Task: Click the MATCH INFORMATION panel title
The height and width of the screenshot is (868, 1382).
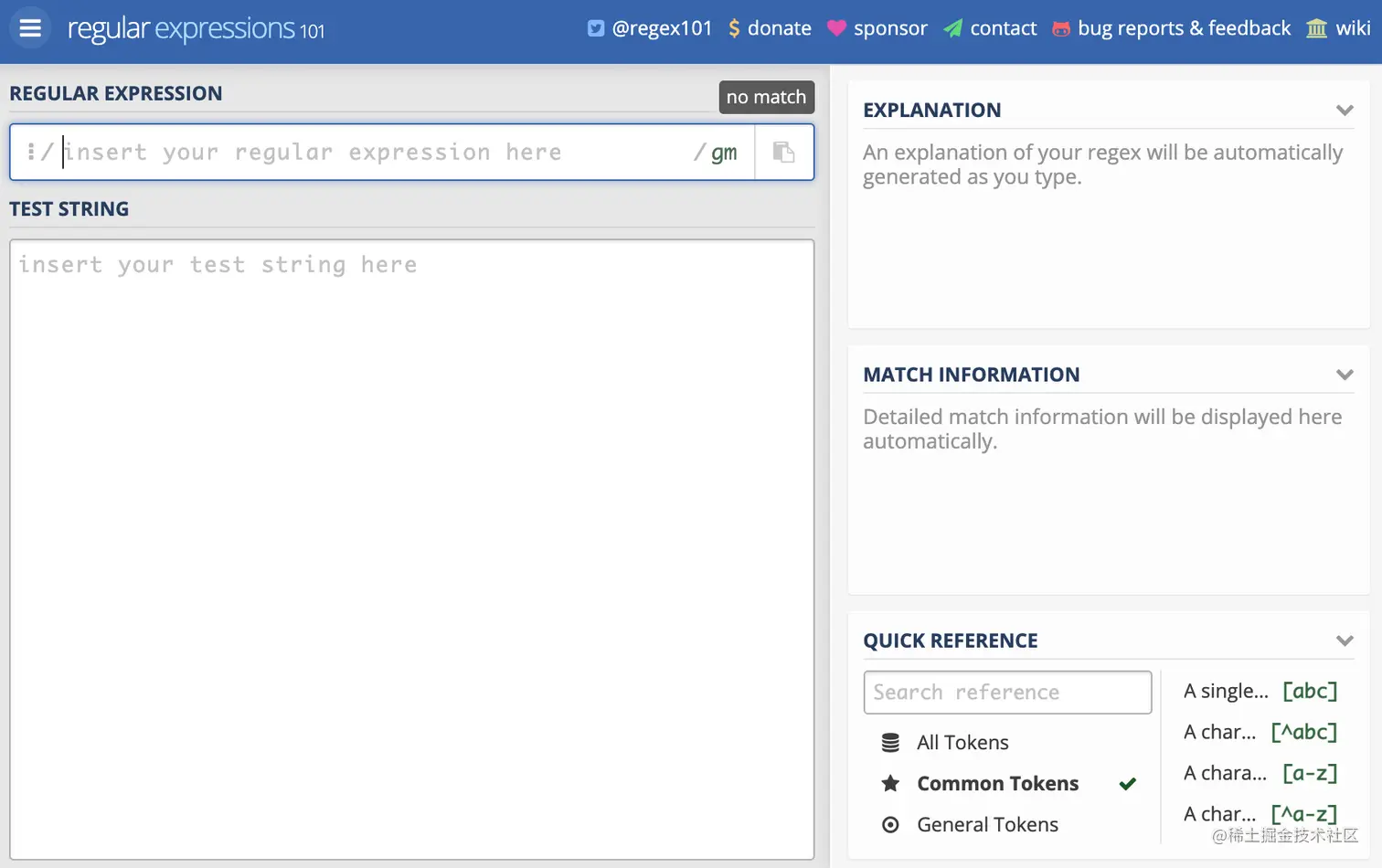Action: pyautogui.click(x=972, y=375)
